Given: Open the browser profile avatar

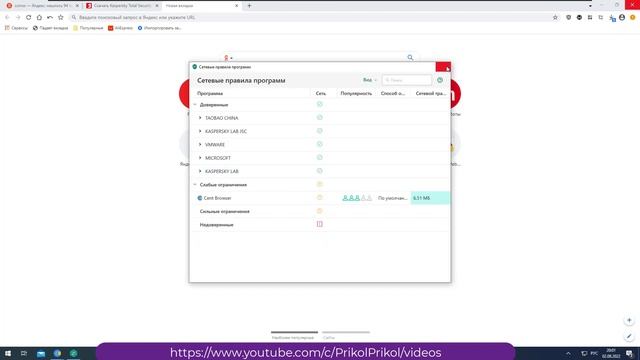Looking at the screenshot, I should point(622,18).
